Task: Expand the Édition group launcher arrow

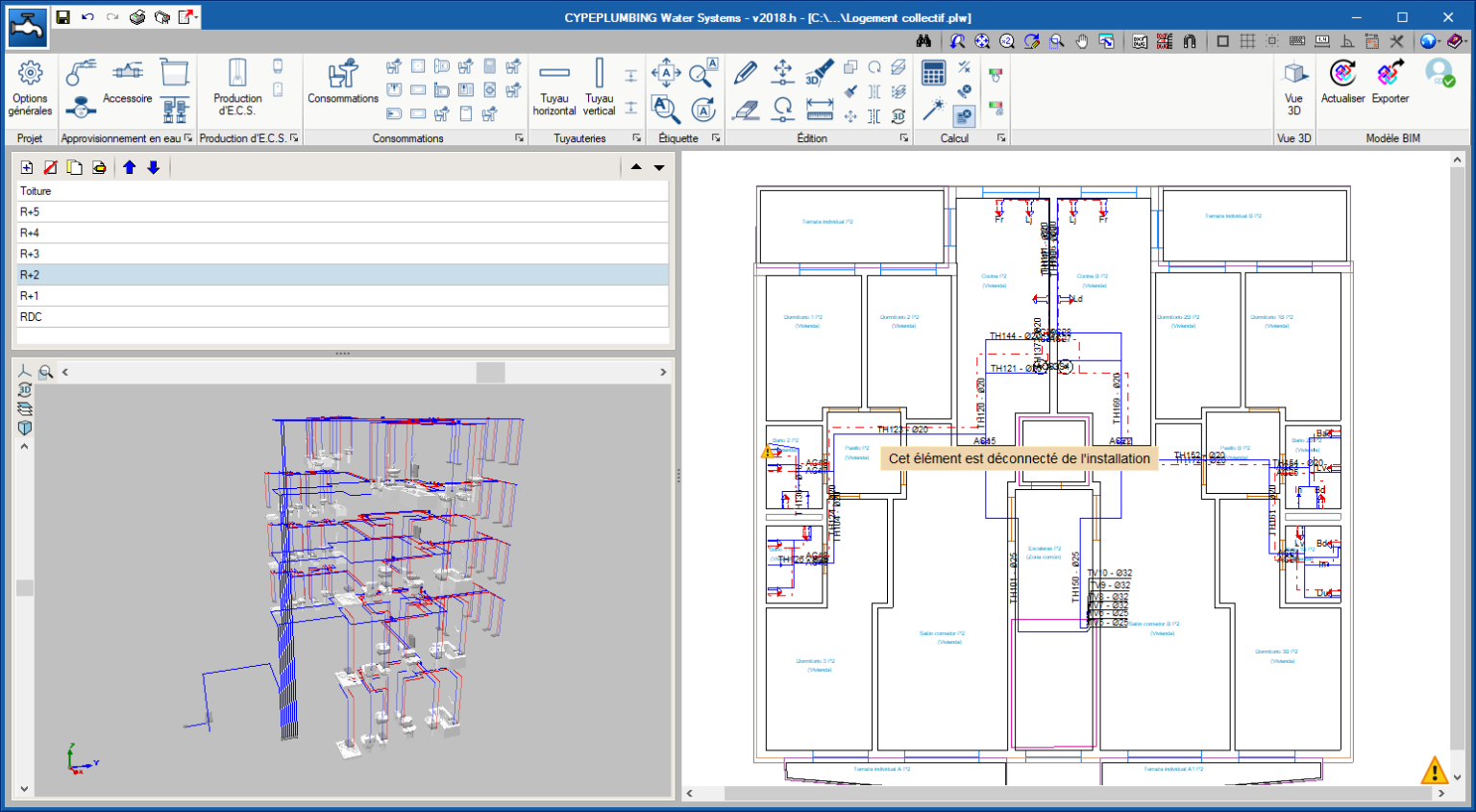Action: coord(904,138)
